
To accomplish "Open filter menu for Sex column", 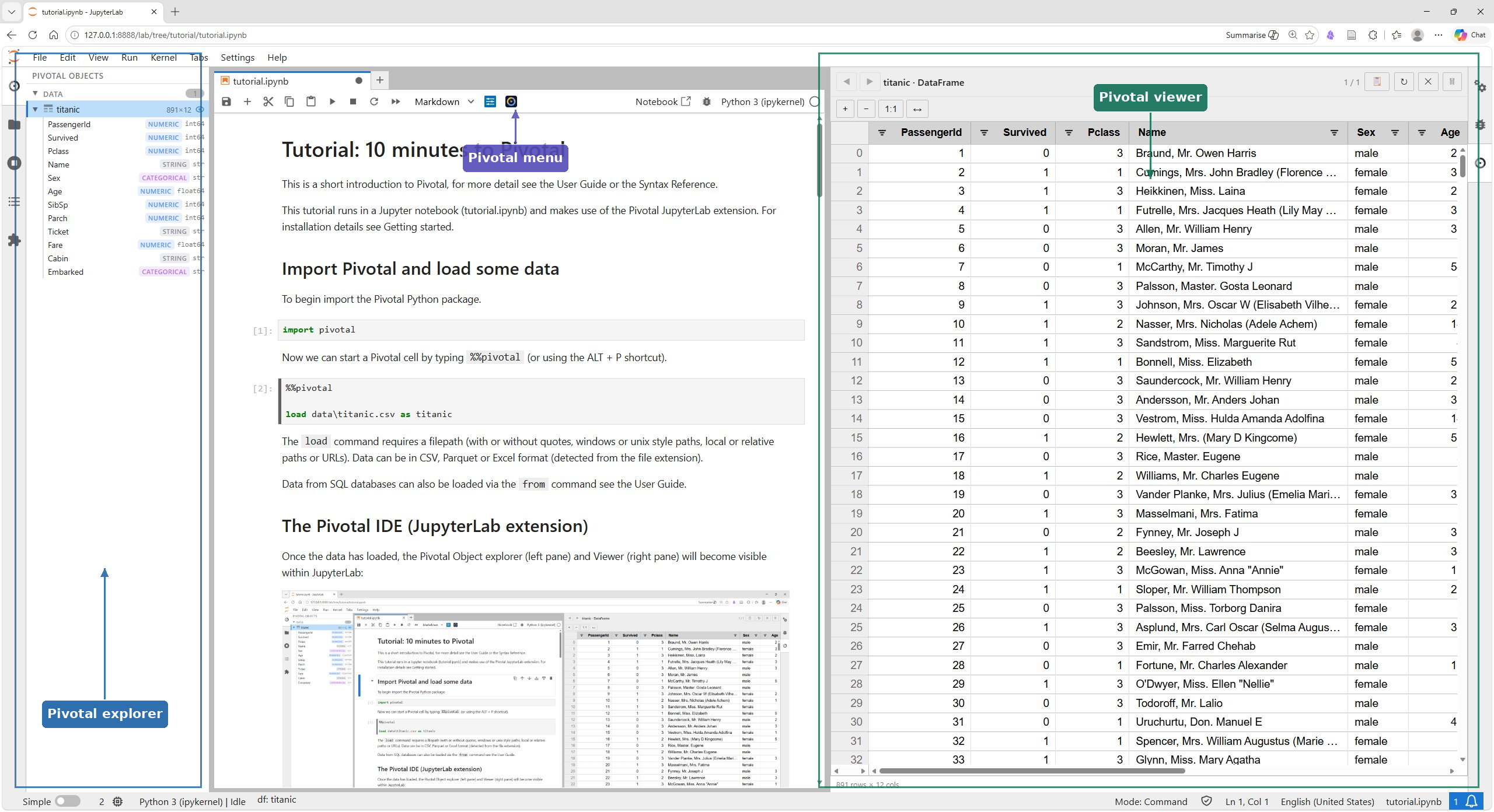I will (x=1395, y=132).
